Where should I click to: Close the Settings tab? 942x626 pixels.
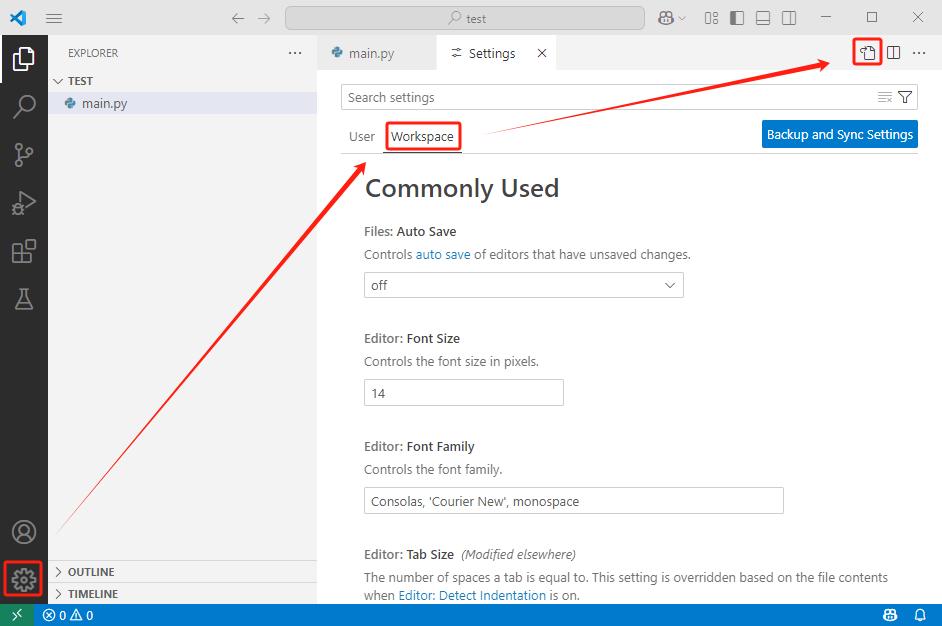[542, 53]
